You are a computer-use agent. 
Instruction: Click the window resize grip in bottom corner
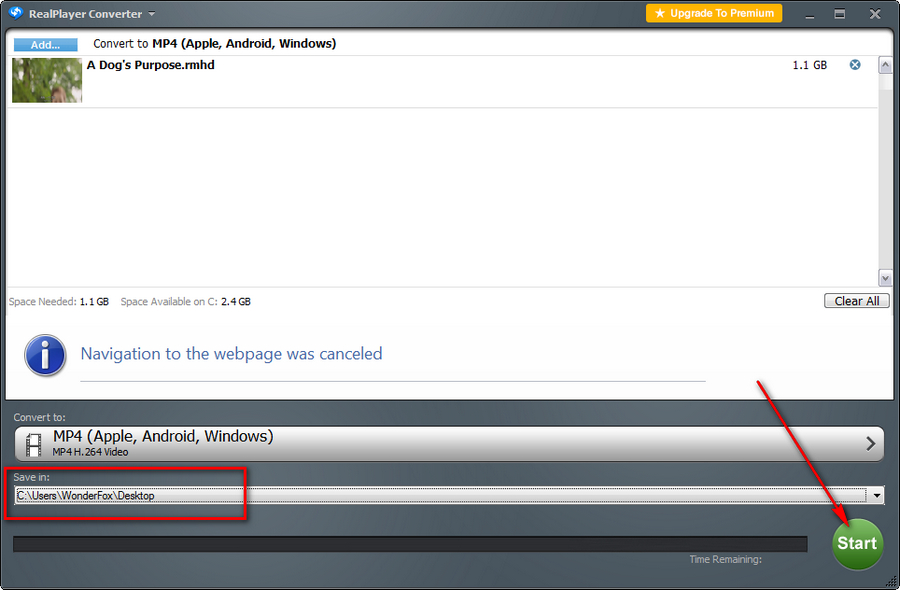click(x=891, y=582)
